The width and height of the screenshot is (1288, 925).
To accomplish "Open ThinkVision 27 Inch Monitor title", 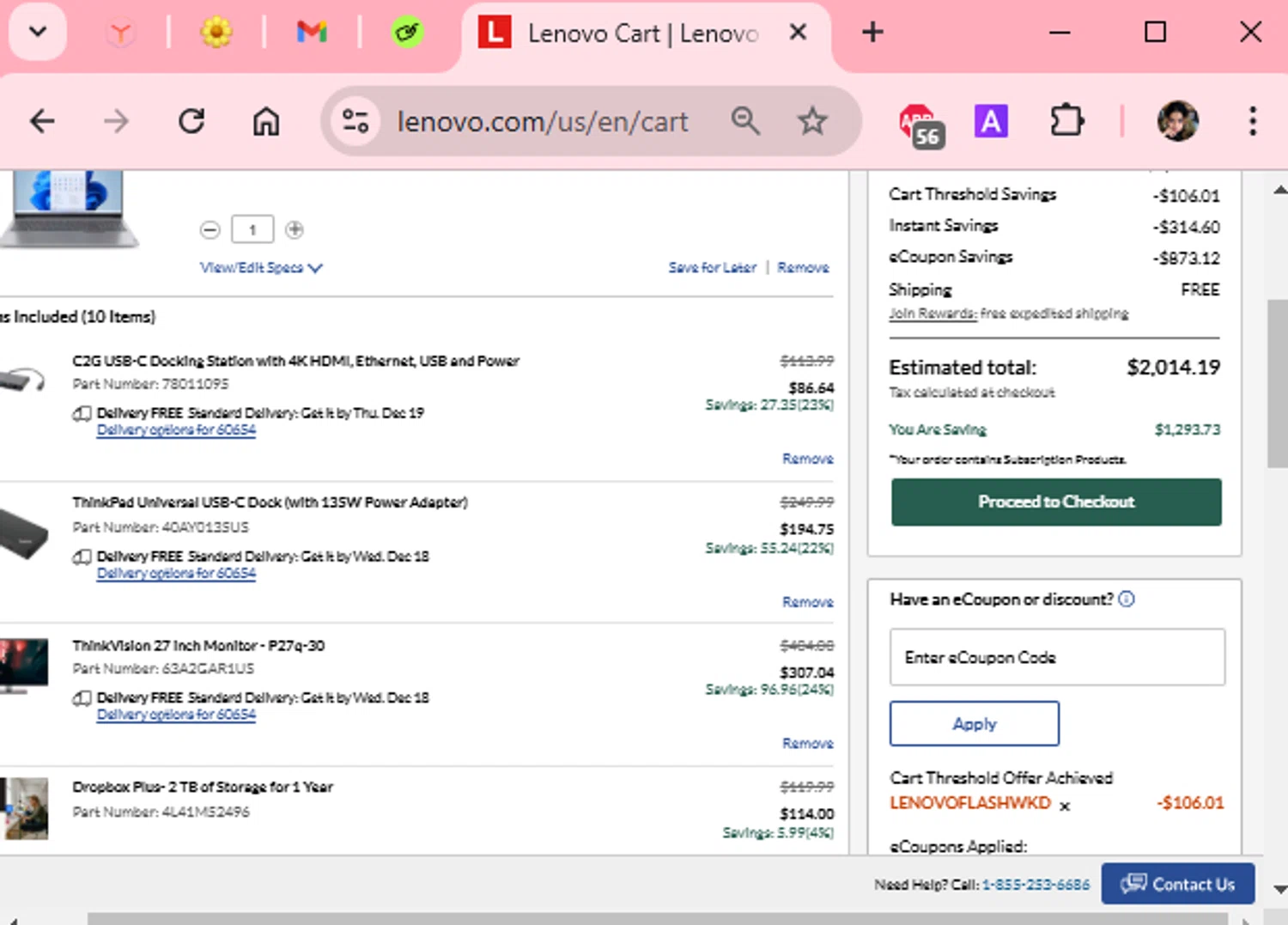I will pos(198,645).
